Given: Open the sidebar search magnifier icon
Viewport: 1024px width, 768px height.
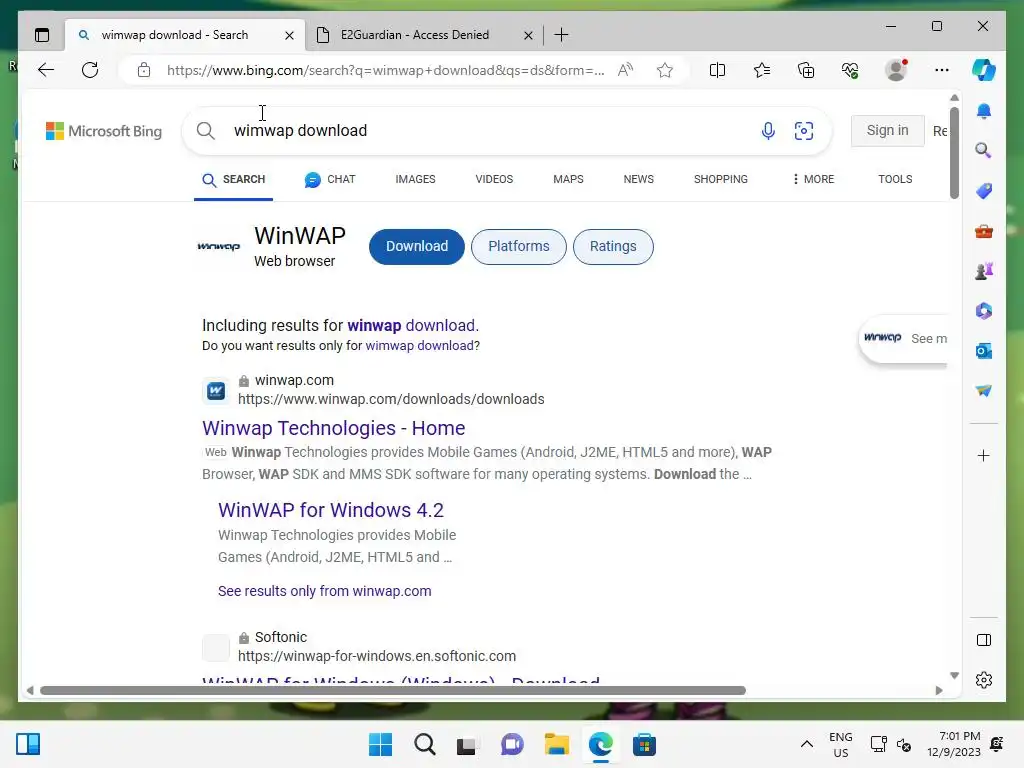Looking at the screenshot, I should coord(984,151).
